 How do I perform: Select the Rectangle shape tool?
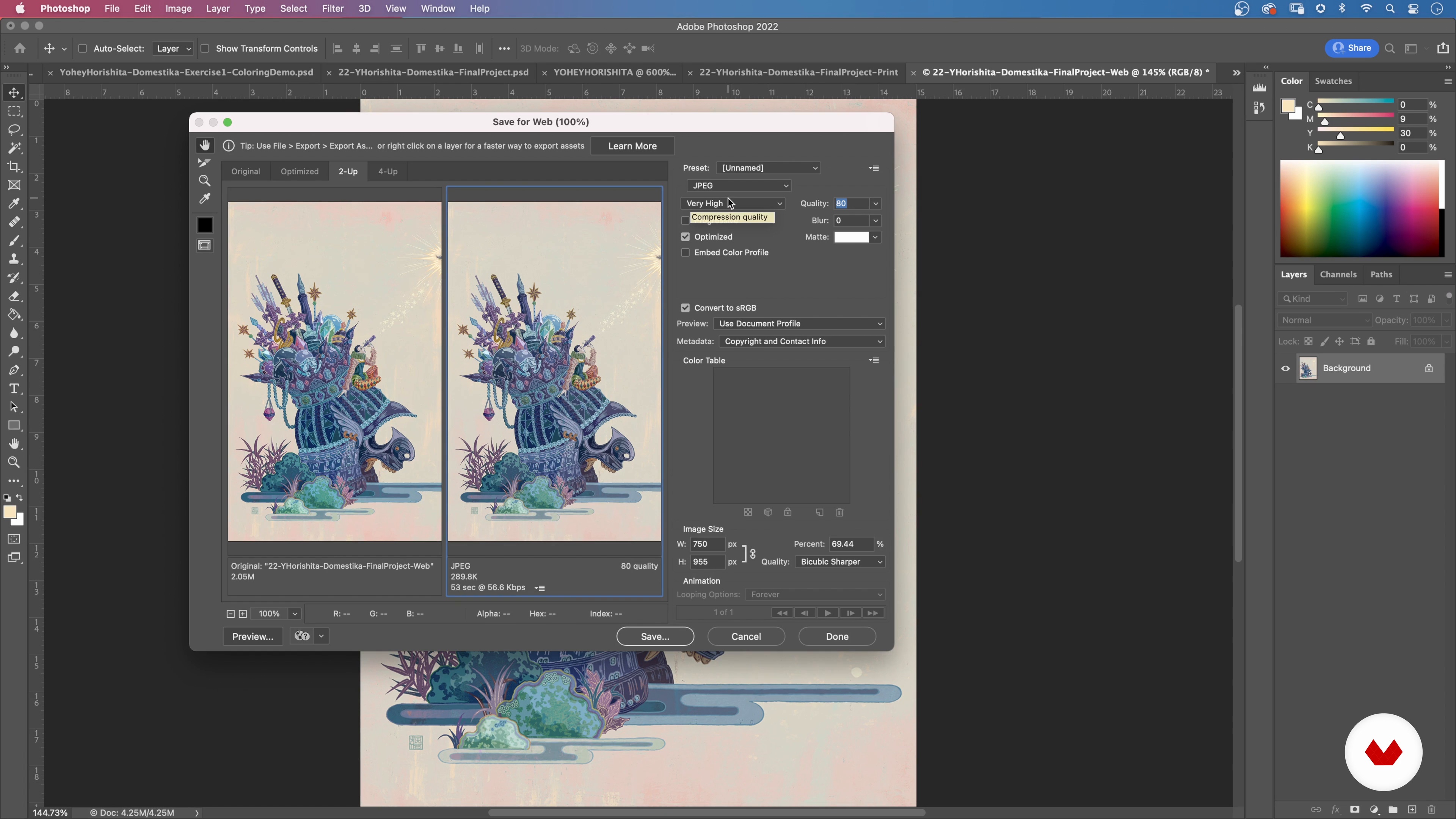[14, 425]
